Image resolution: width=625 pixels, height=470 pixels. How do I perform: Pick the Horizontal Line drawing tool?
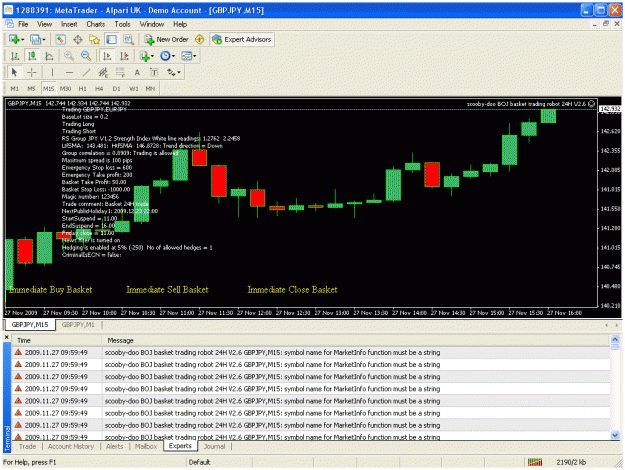(x=69, y=72)
